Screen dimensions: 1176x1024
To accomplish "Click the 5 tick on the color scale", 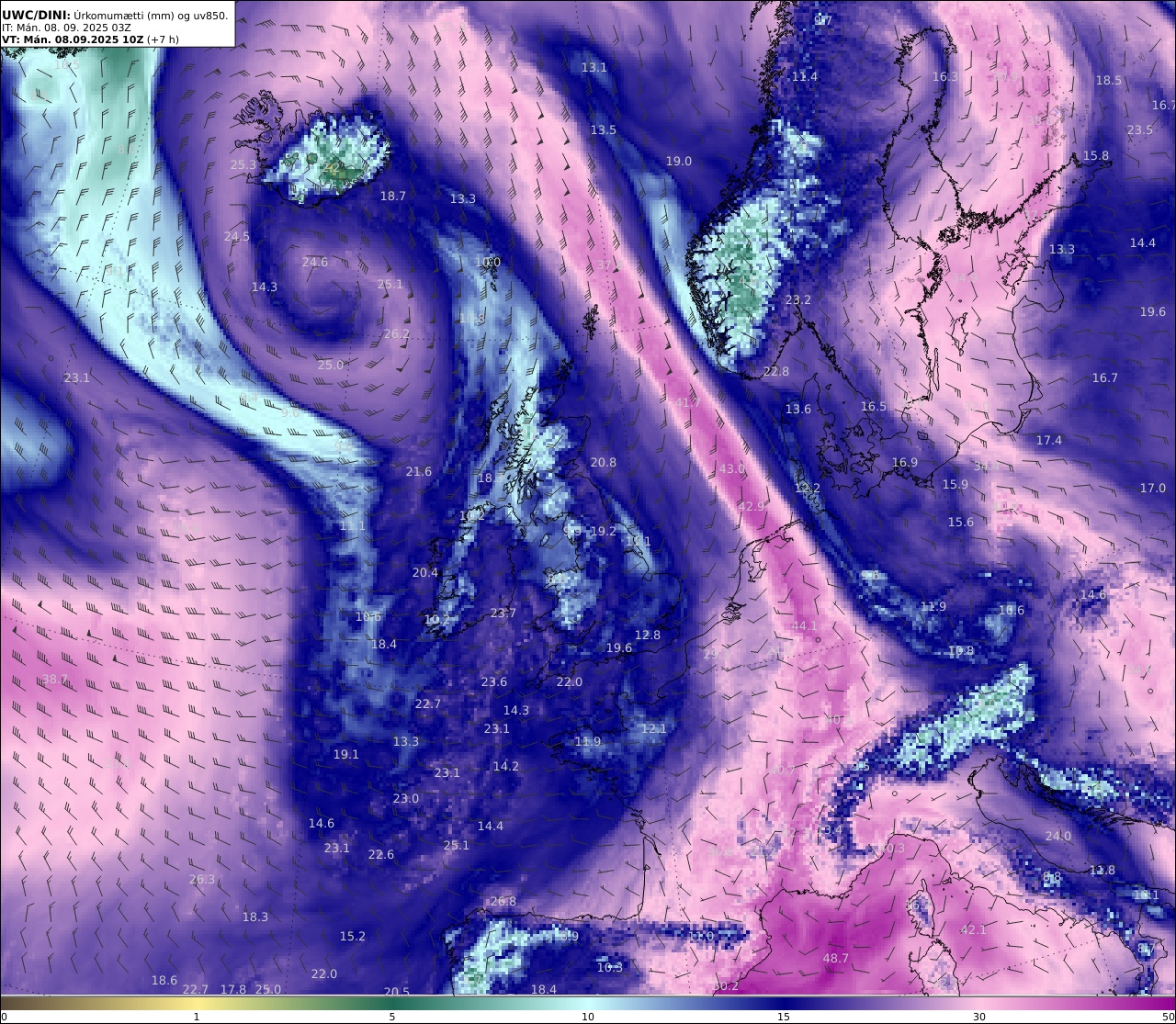I will point(392,1017).
